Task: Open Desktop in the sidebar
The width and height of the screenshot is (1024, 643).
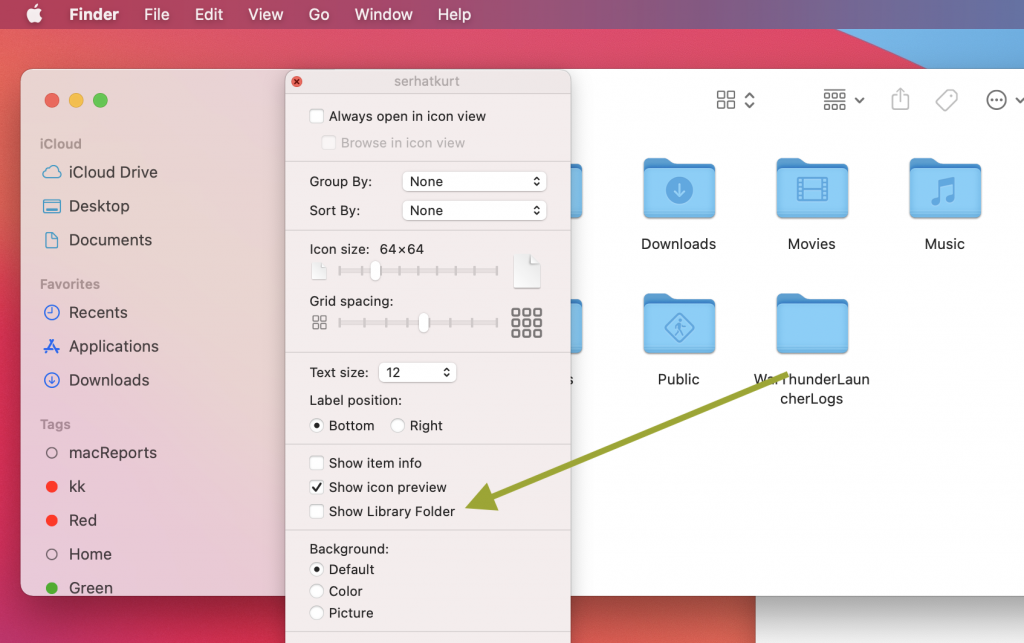Action: (x=86, y=206)
